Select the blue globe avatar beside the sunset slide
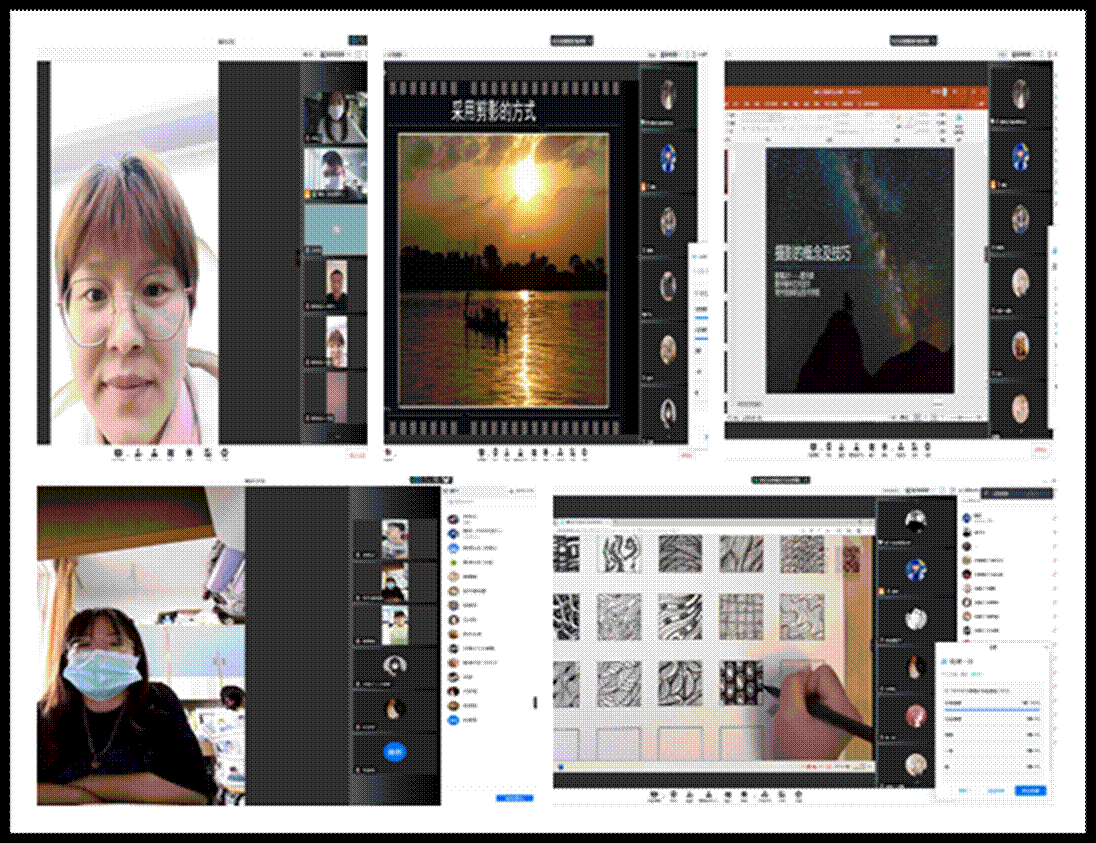Image resolution: width=1096 pixels, height=843 pixels. [x=667, y=157]
